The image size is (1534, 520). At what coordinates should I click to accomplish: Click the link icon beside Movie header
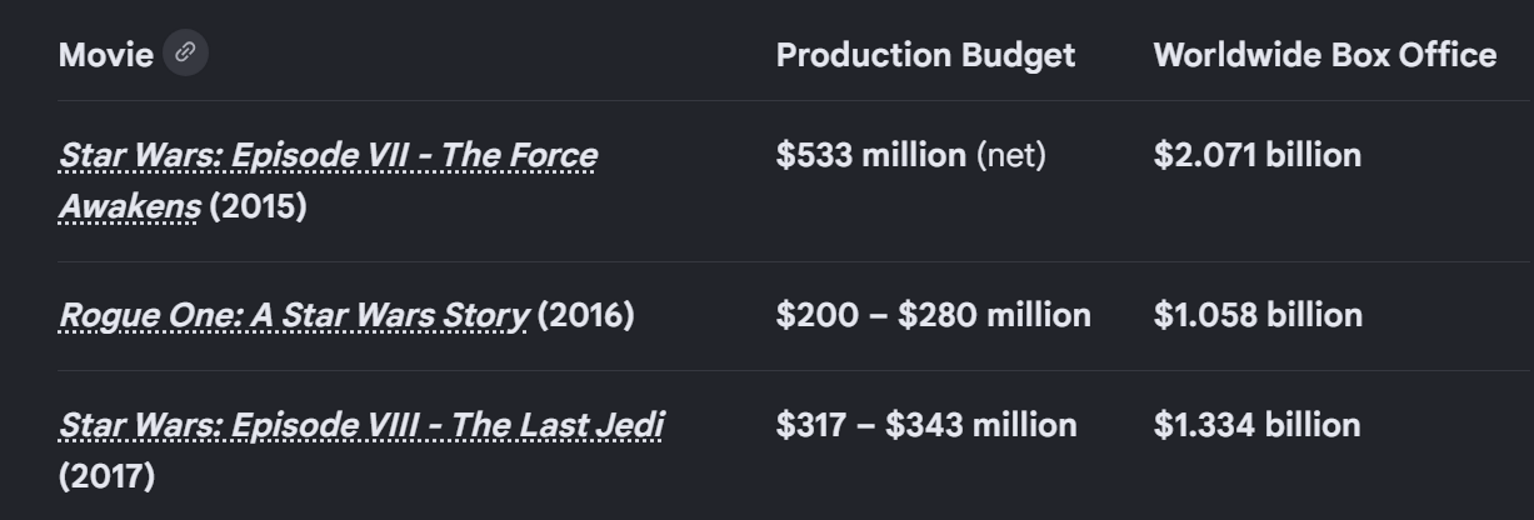pos(185,53)
